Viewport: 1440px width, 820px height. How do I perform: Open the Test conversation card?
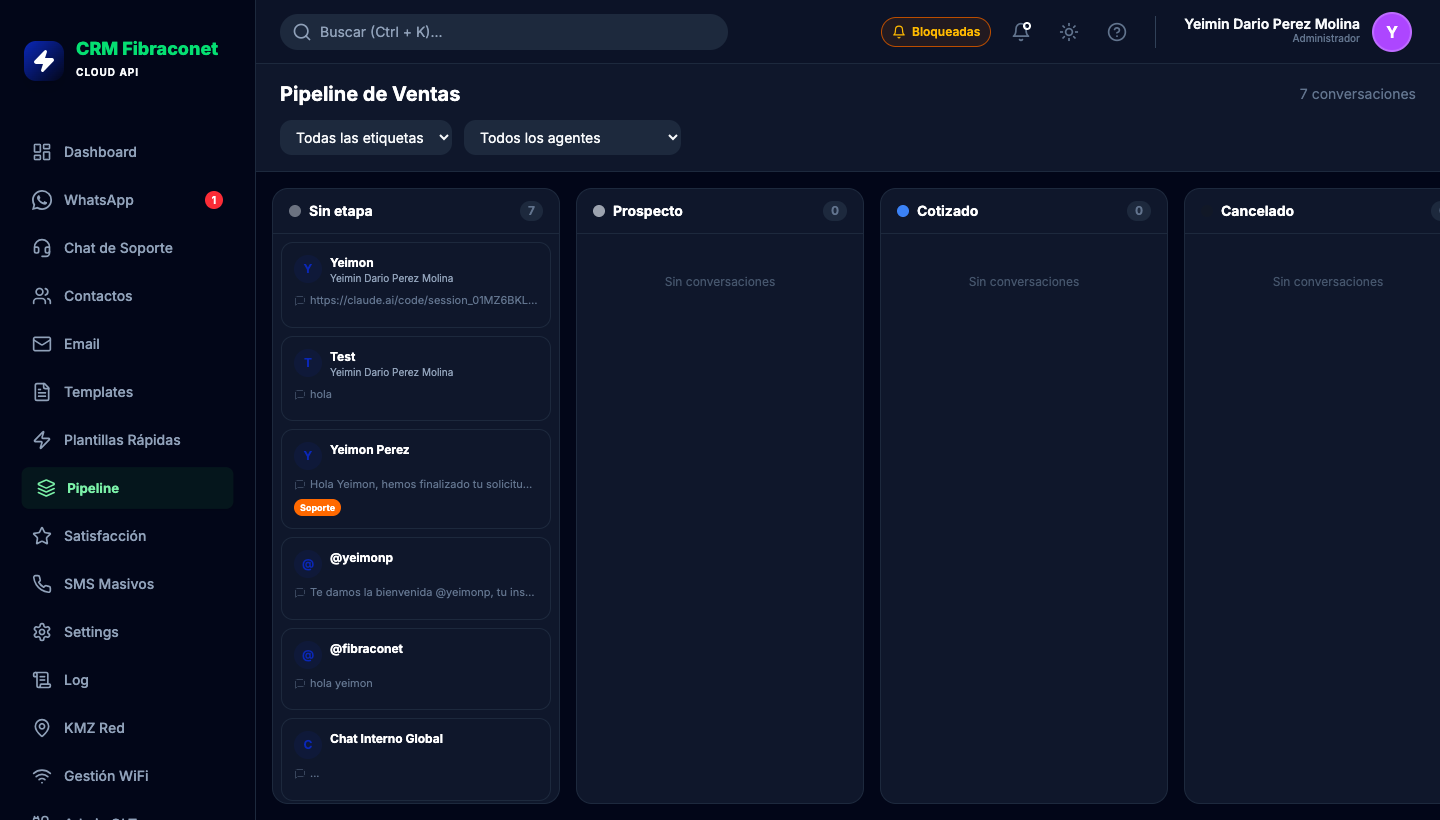click(416, 378)
